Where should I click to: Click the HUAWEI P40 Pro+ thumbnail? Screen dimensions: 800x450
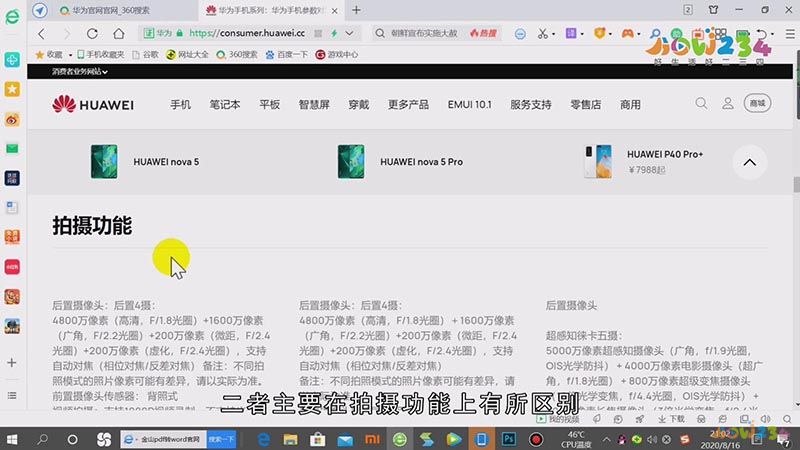[x=598, y=162]
